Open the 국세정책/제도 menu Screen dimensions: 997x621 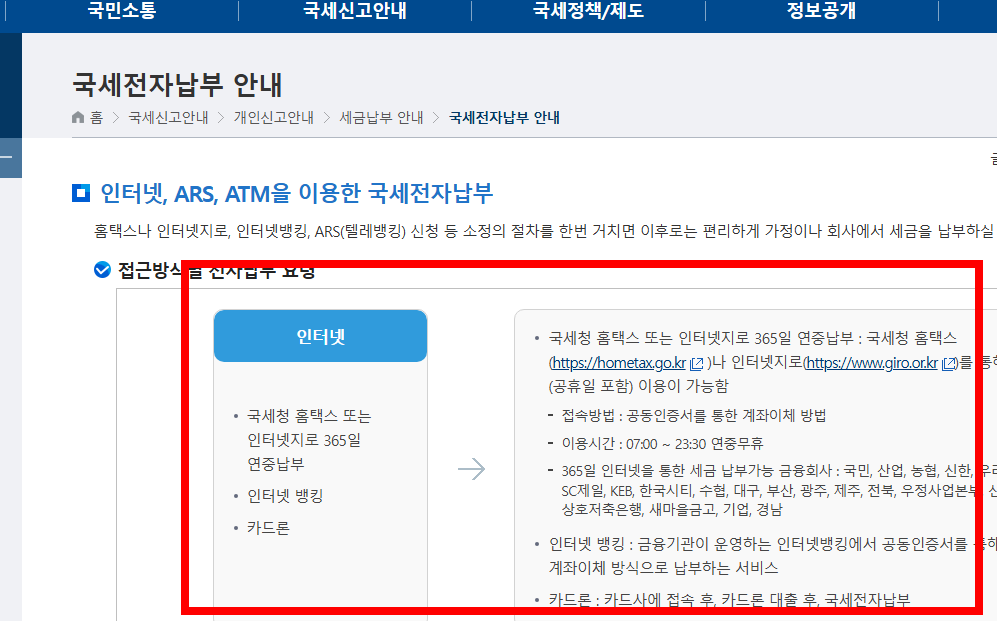[x=588, y=10]
